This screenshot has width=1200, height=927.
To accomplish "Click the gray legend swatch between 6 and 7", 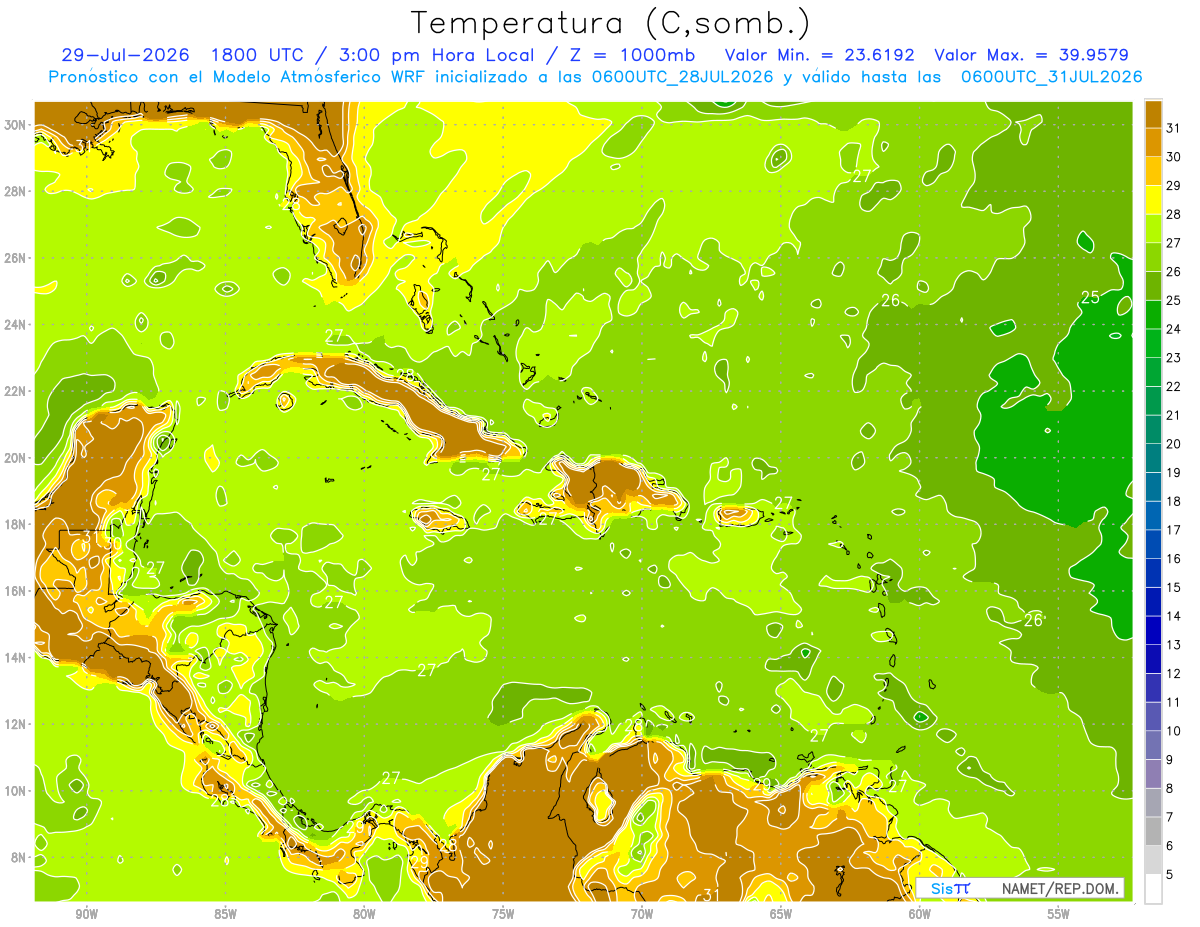I will click(x=1153, y=831).
